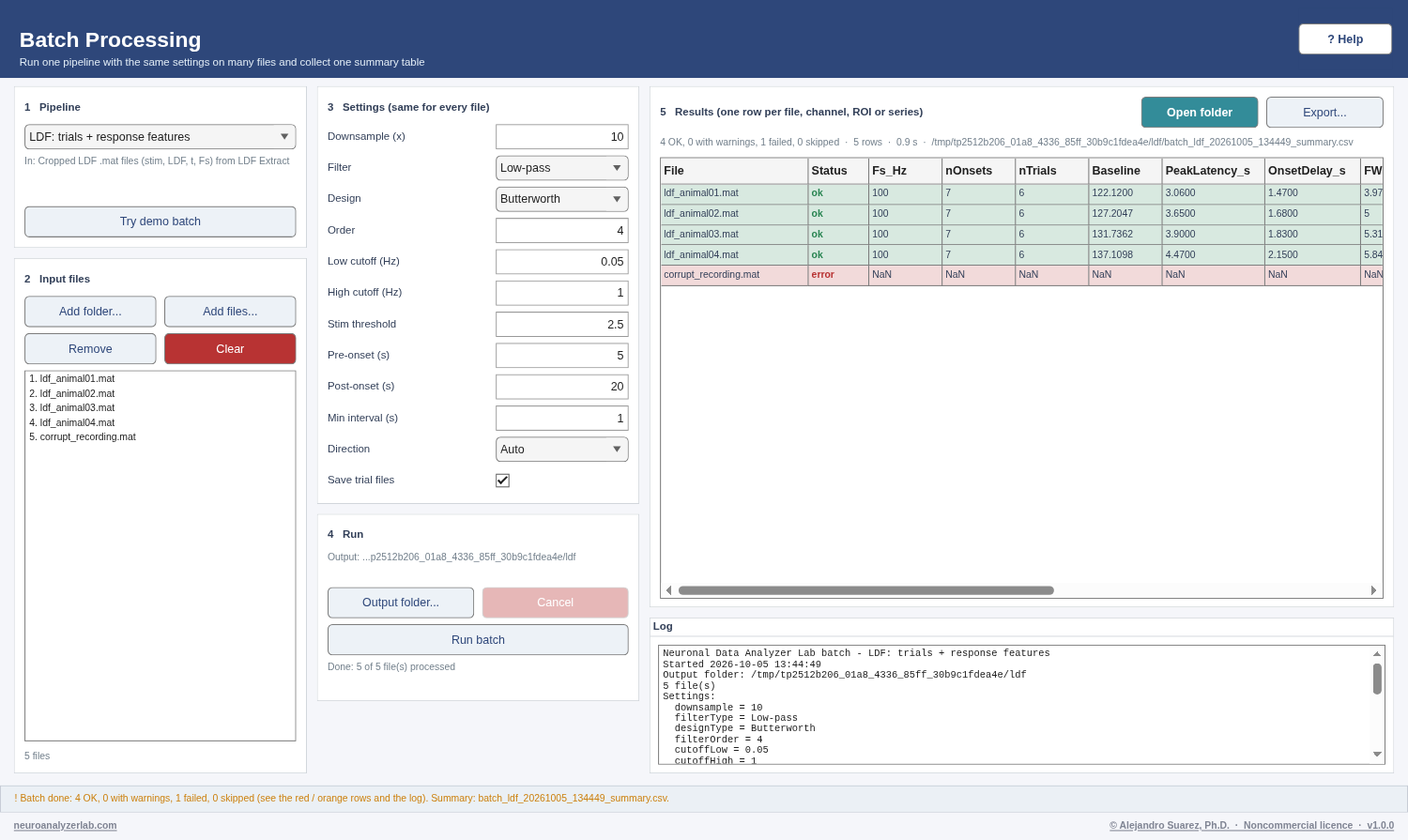Click the results table horizontal scrollbar thumb
This screenshot has width=1408, height=840.
coord(865,590)
